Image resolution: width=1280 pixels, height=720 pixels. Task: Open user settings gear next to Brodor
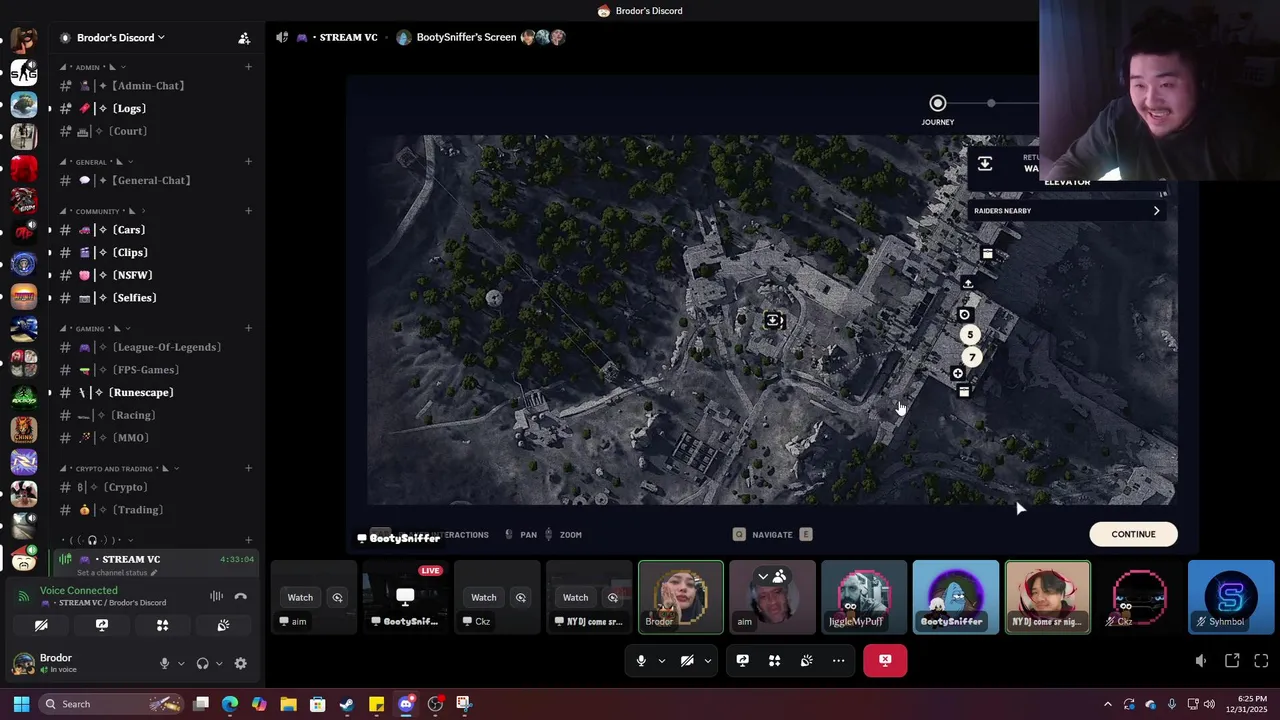pyautogui.click(x=240, y=663)
